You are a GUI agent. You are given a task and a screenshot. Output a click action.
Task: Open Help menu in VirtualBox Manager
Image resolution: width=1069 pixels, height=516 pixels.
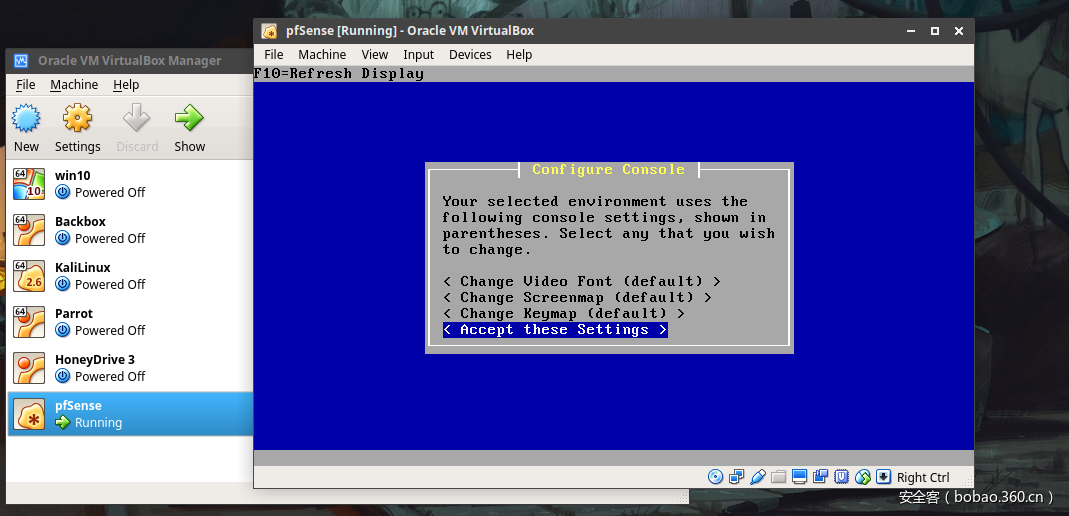[x=126, y=85]
